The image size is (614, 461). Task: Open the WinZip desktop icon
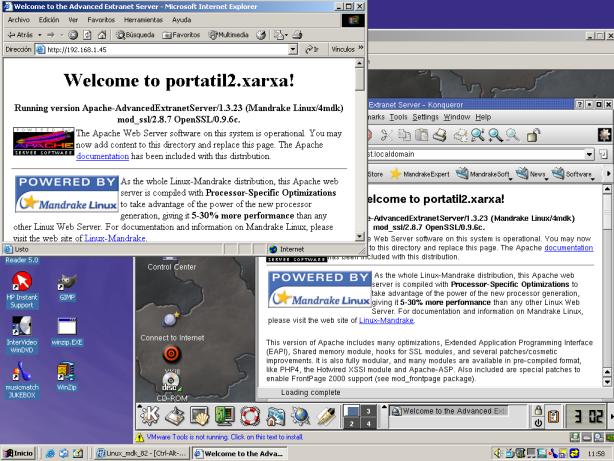click(x=67, y=372)
